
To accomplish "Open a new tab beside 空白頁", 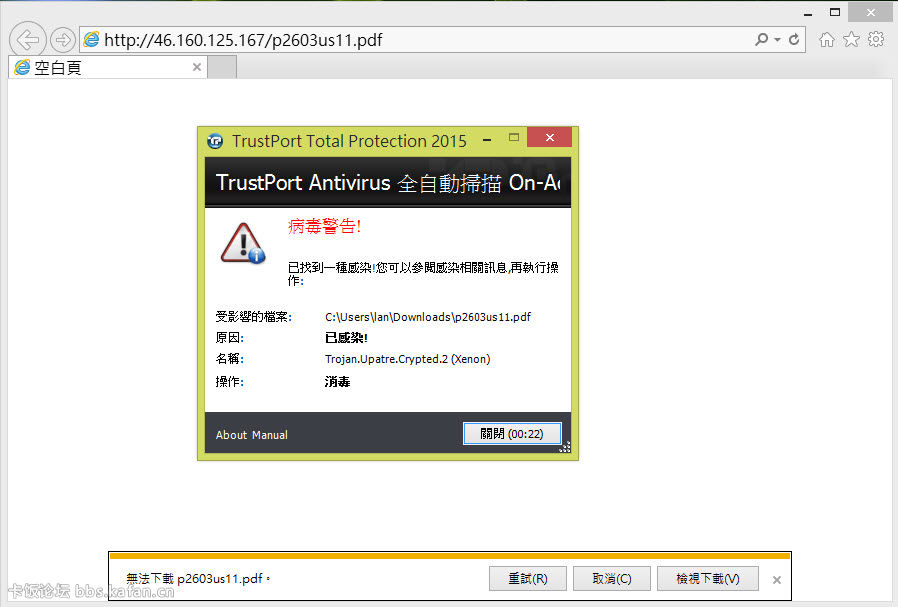I will tap(222, 68).
